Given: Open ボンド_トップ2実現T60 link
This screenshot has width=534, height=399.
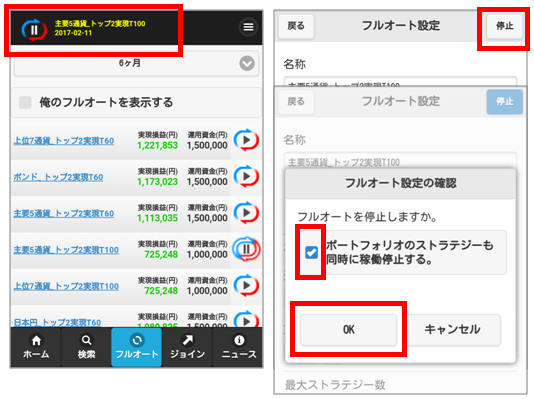Looking at the screenshot, I should [x=58, y=177].
